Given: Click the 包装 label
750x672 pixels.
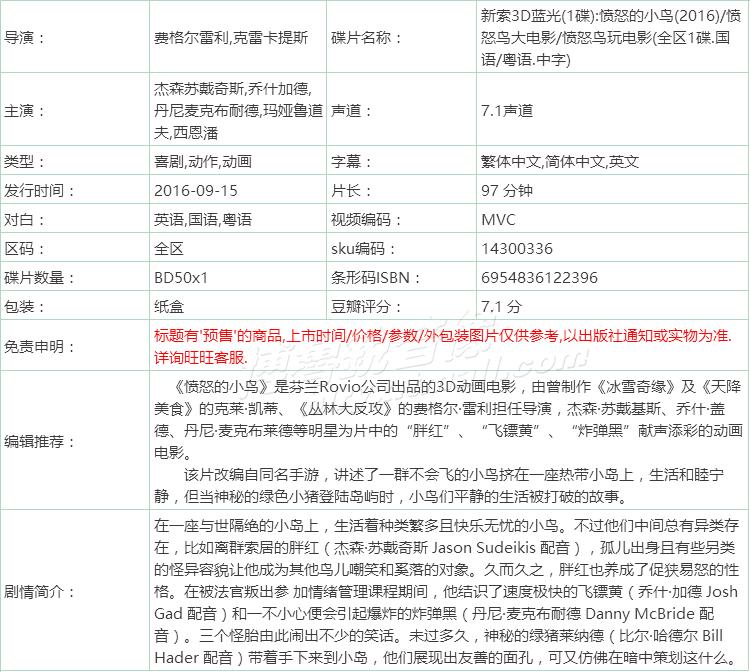Looking at the screenshot, I should 24,307.
